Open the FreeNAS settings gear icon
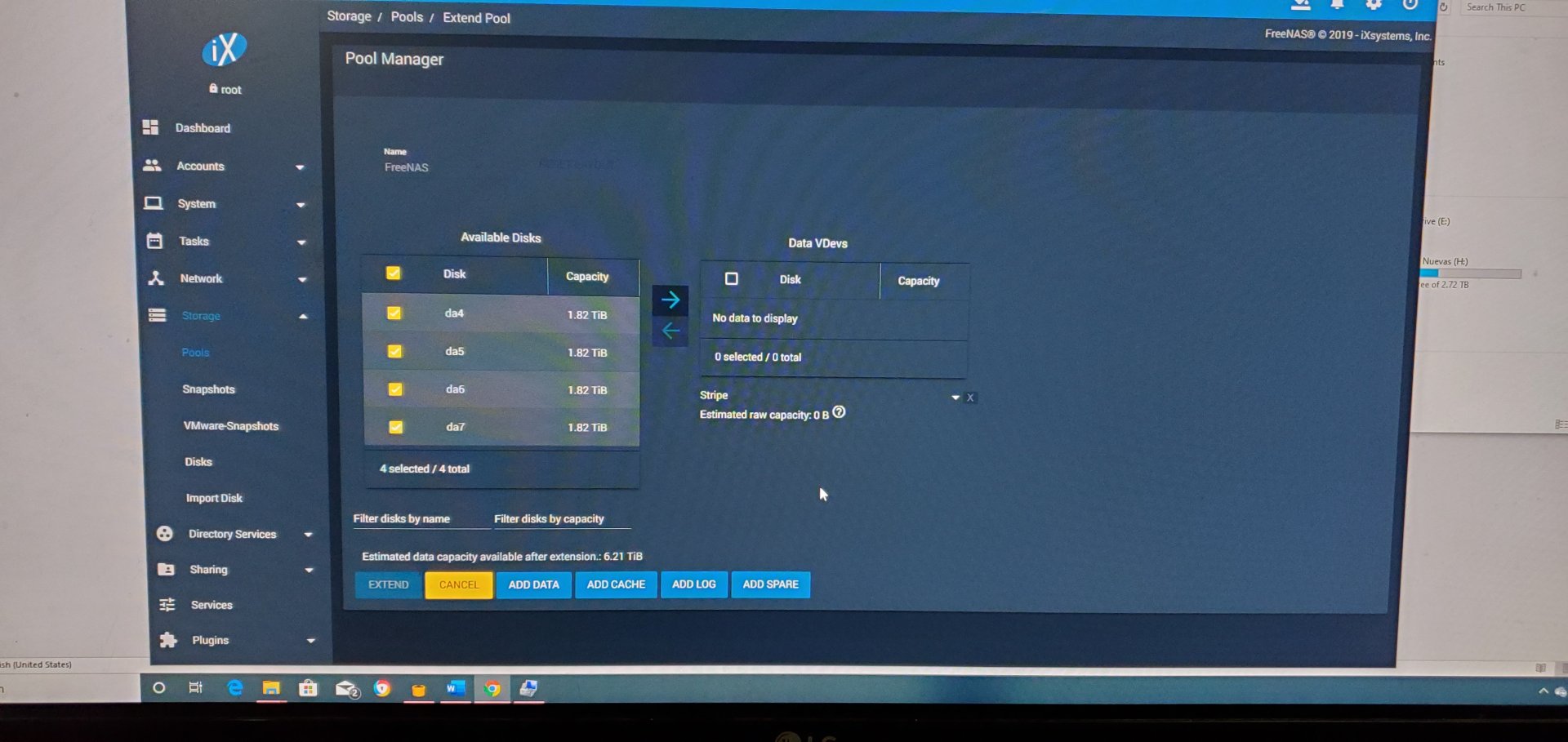The height and width of the screenshot is (742, 1568). [1374, 5]
